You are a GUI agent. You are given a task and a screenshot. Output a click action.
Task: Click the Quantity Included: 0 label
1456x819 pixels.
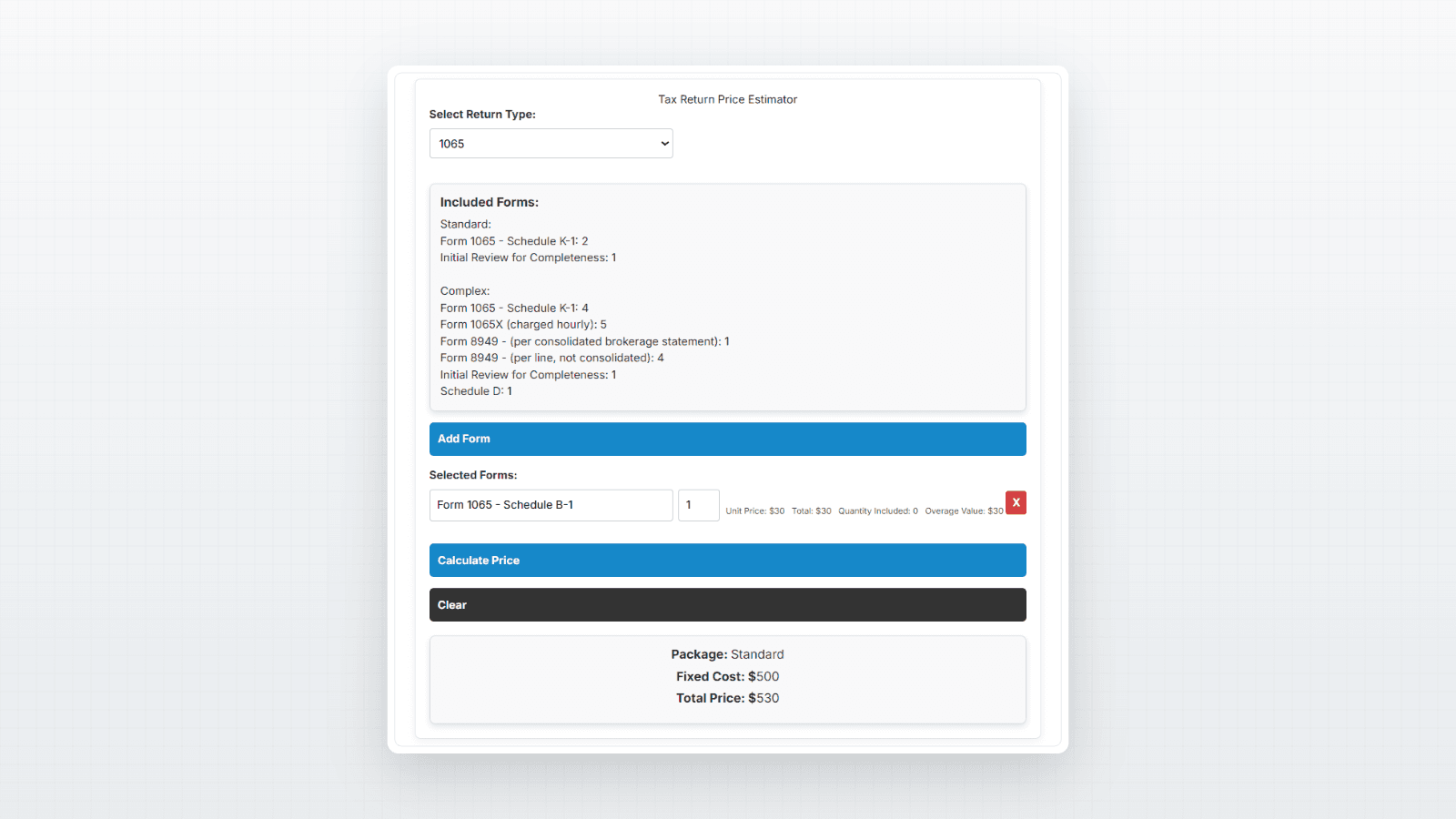click(x=878, y=511)
